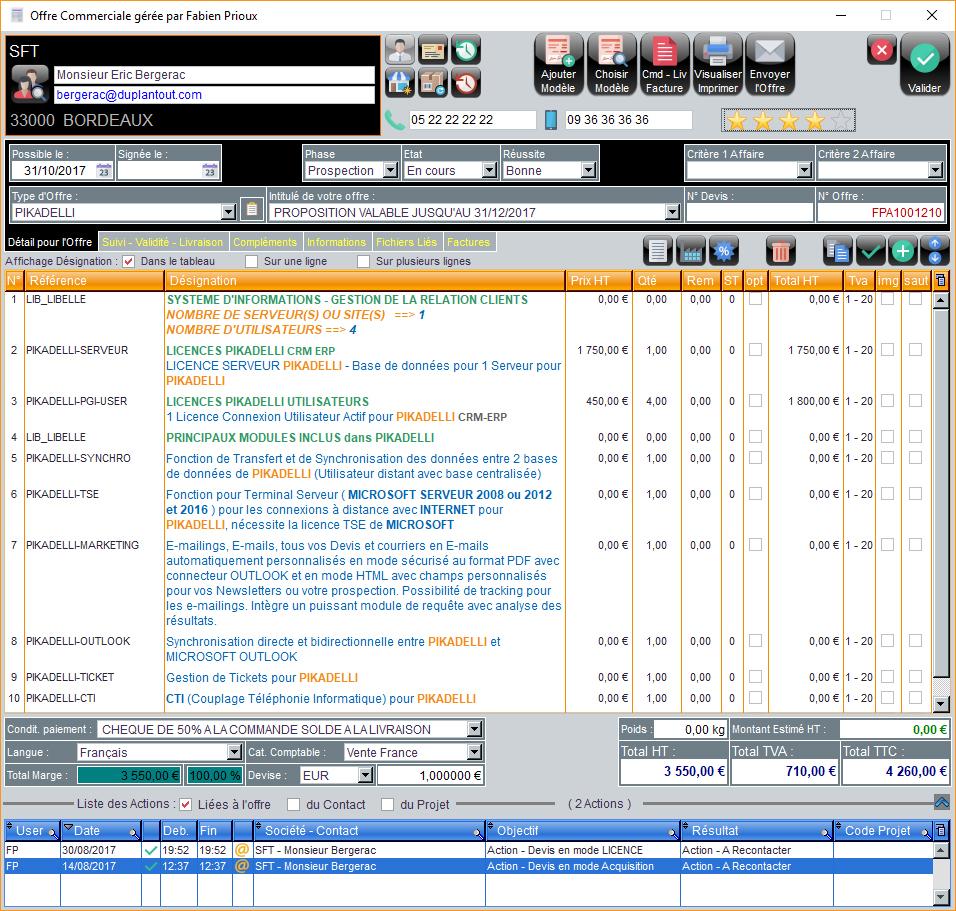Check the img box for PIKADELLI-TSE row
Image resolution: width=956 pixels, height=911 pixels.
click(x=888, y=493)
